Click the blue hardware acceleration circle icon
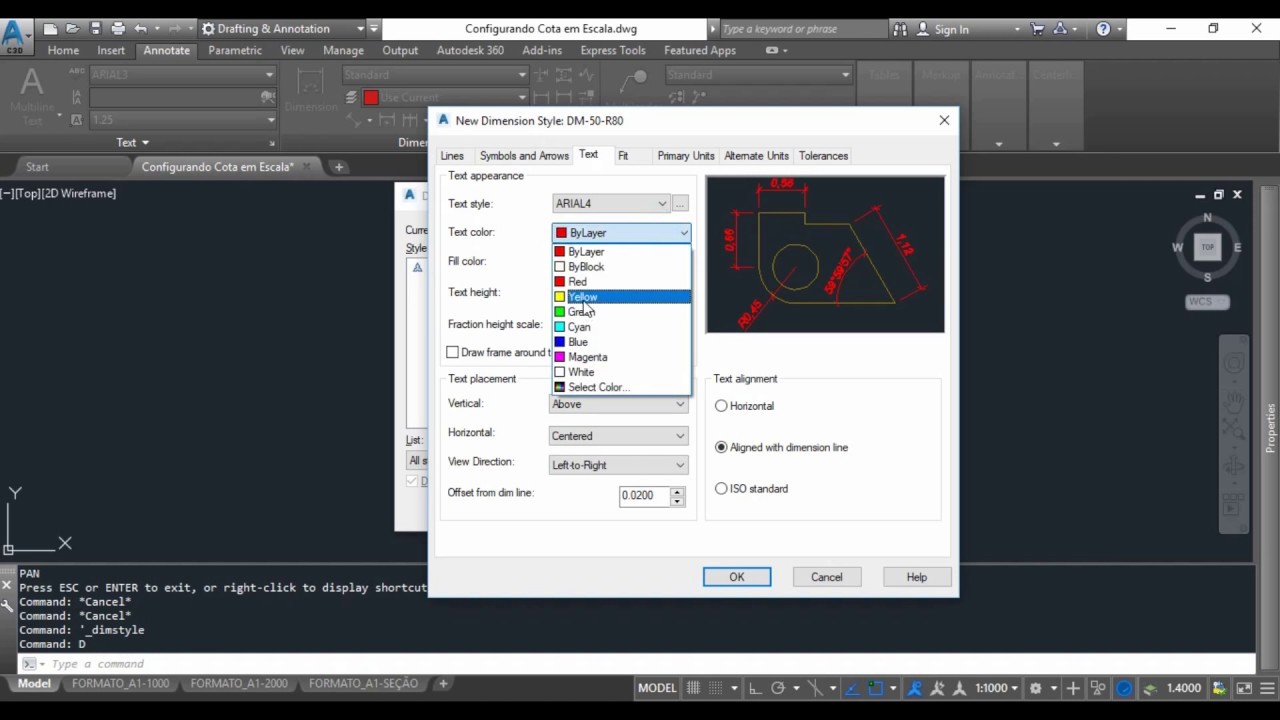 [1124, 688]
